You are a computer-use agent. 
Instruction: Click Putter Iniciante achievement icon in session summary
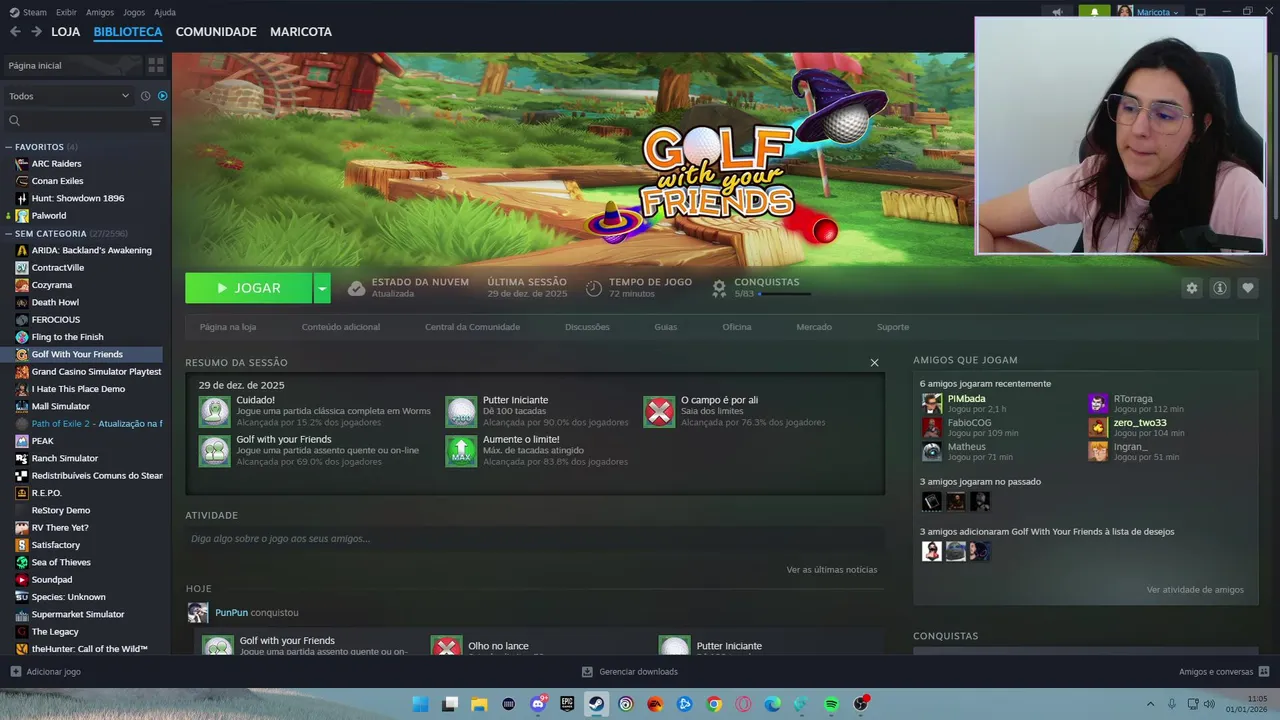(461, 412)
